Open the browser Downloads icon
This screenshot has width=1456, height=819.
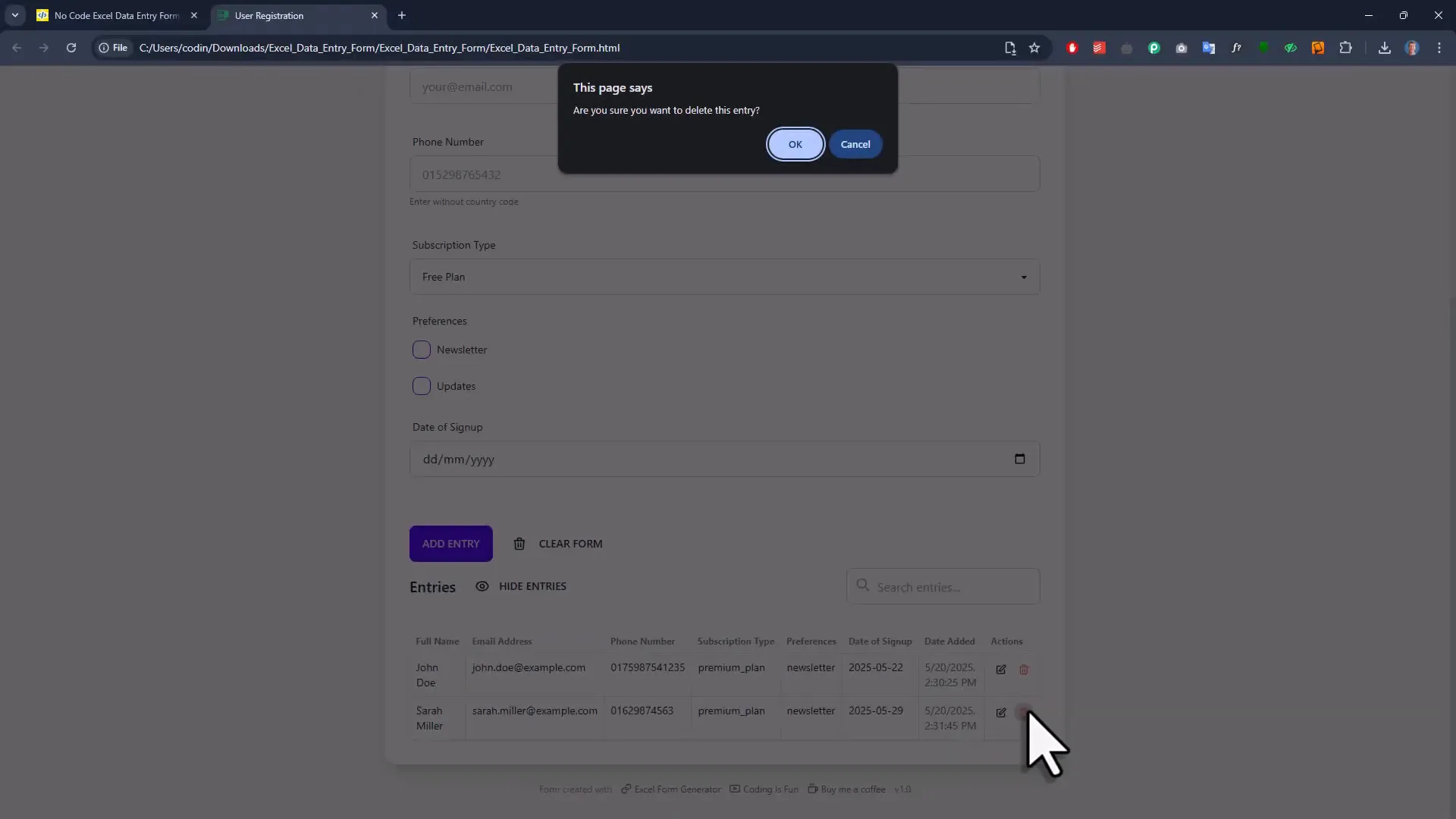1385,47
